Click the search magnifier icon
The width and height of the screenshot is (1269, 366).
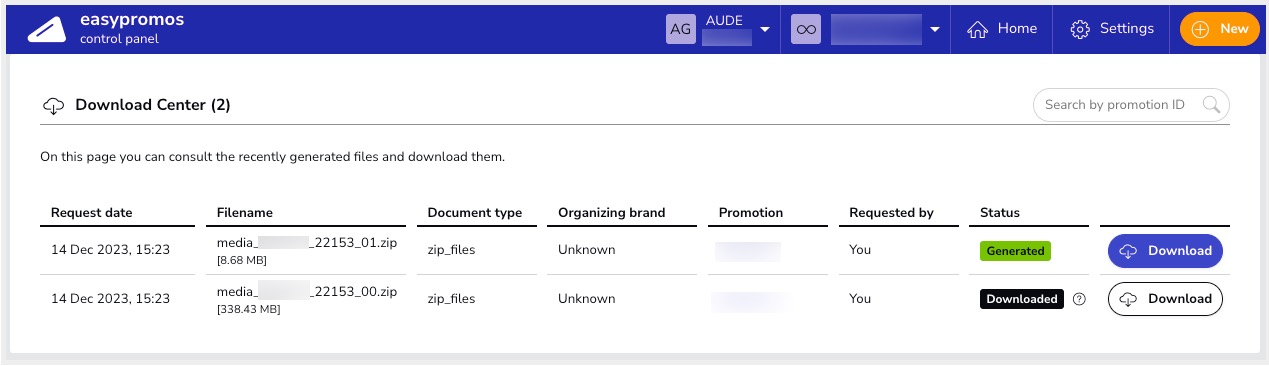pyautogui.click(x=1211, y=104)
